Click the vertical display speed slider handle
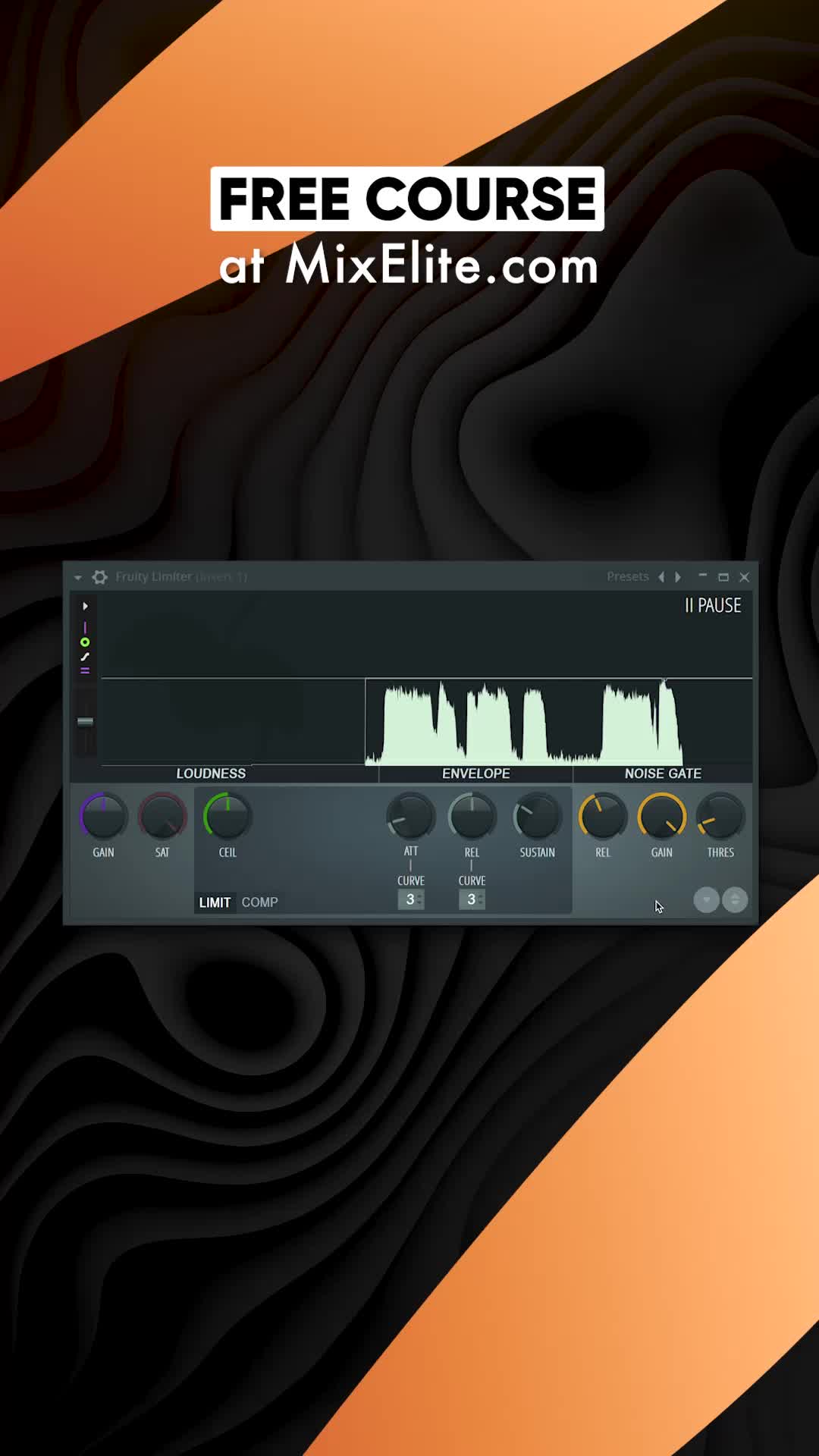Screen dimensions: 819x1456 (86, 721)
